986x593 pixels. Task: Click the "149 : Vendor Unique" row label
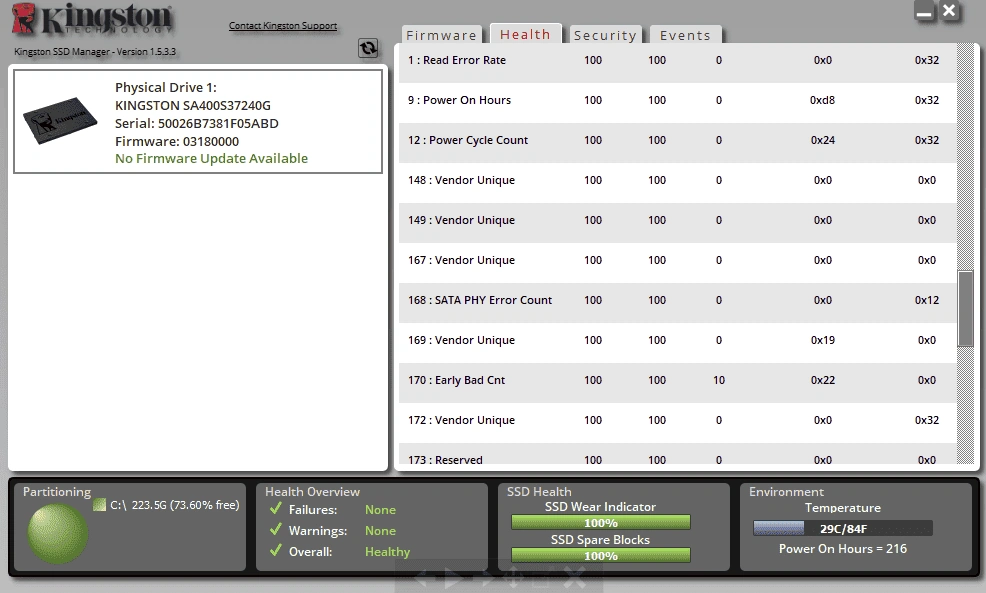[x=461, y=221]
